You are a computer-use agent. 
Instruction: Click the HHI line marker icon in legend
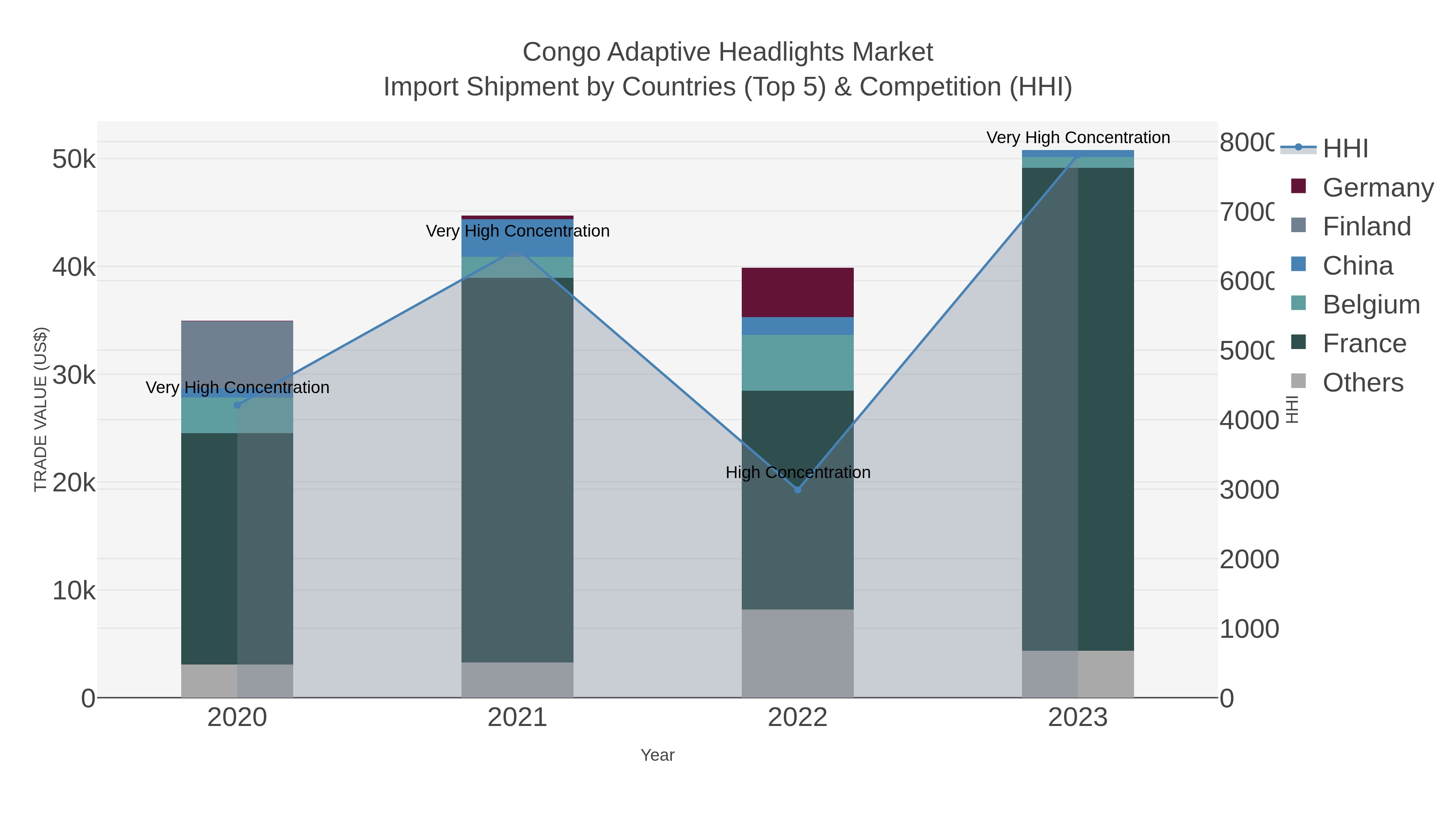pyautogui.click(x=1298, y=148)
